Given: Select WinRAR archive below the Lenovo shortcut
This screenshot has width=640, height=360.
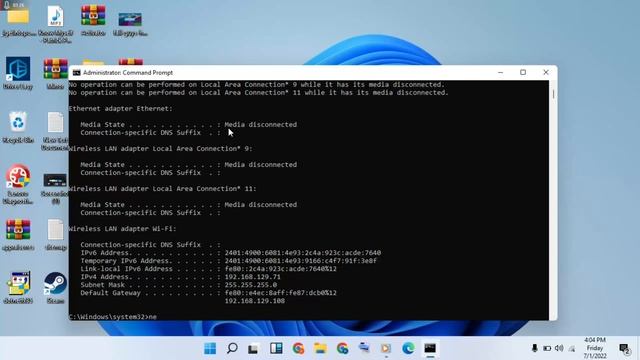Looking at the screenshot, I should 18,234.
